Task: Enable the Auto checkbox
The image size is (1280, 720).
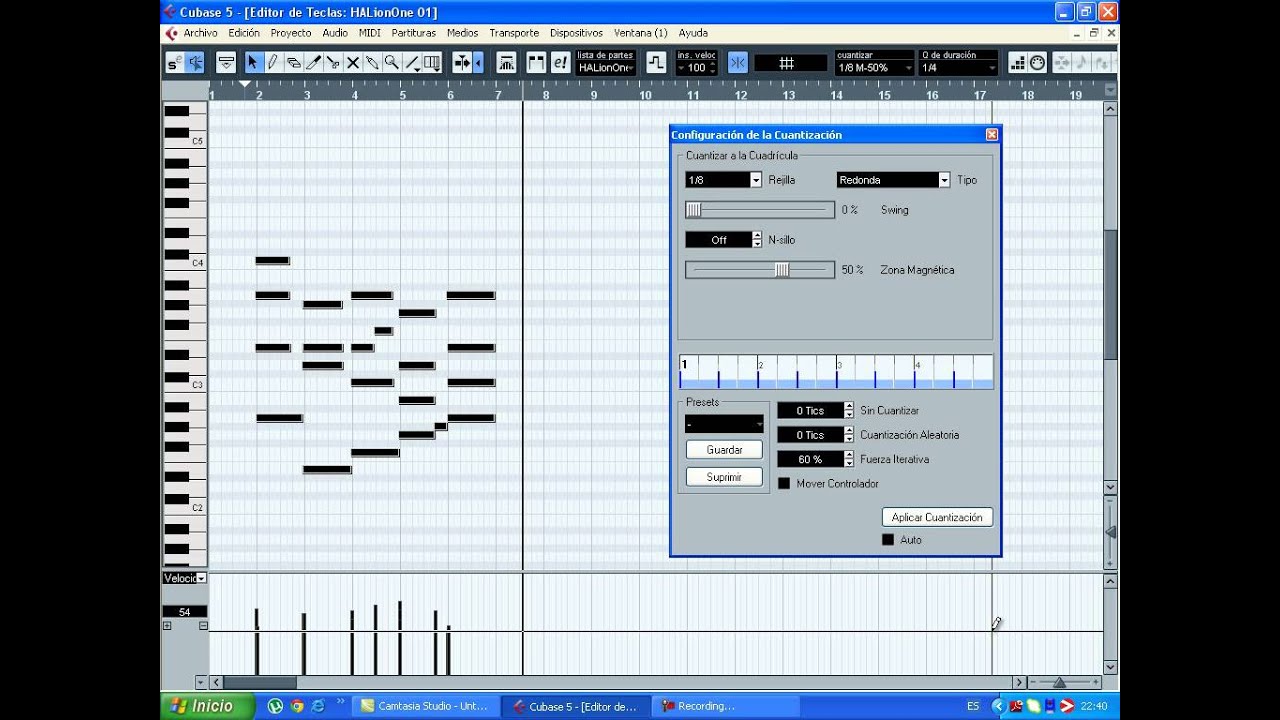Action: click(888, 540)
